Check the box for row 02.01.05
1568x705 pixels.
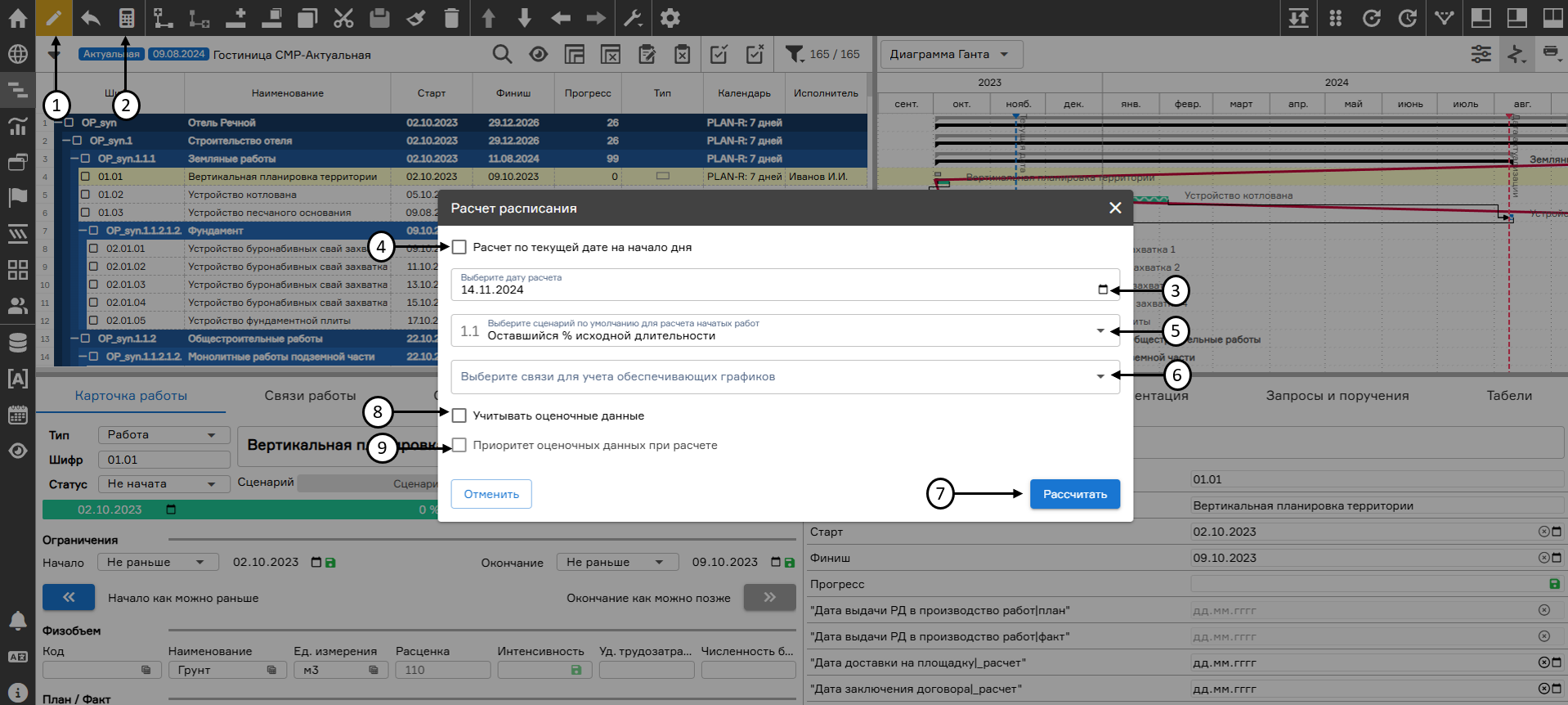pyautogui.click(x=93, y=321)
